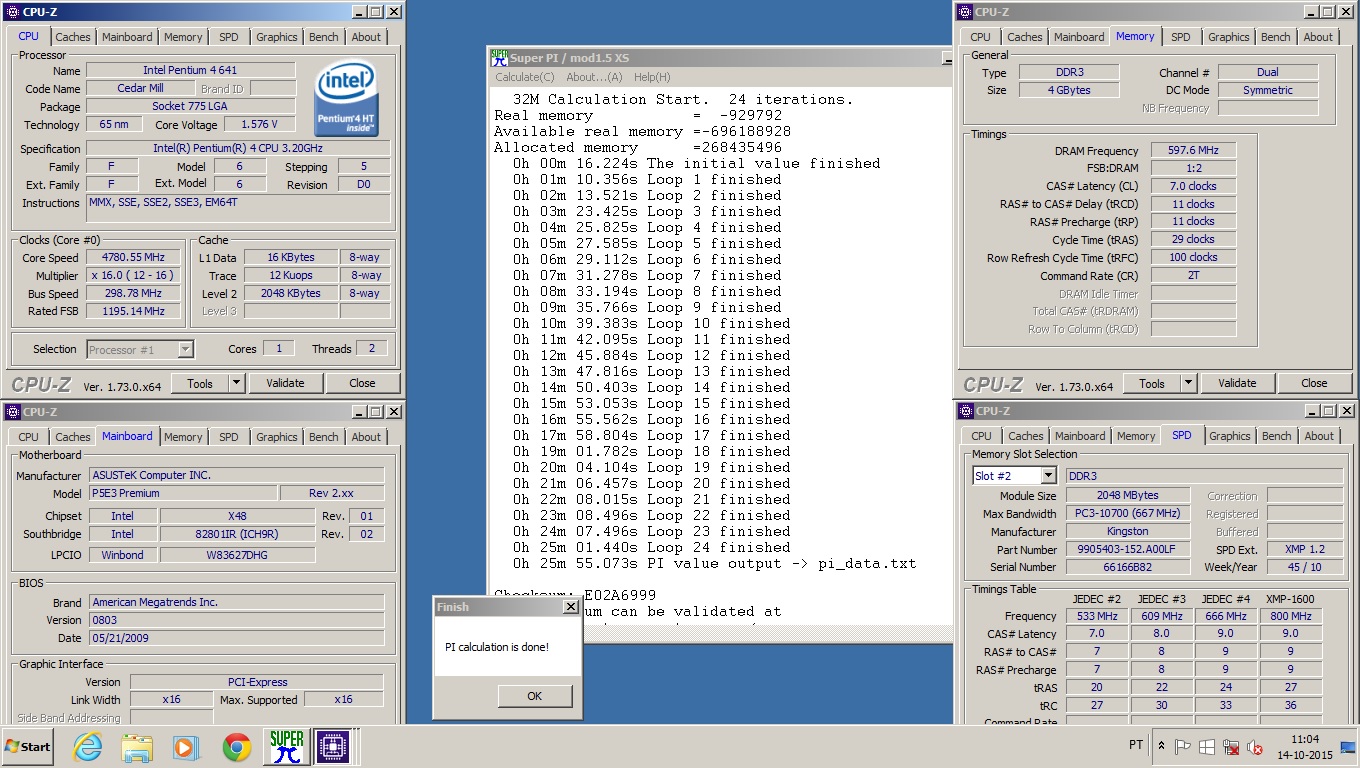Open the Help(H) menu in Super PI
The height and width of the screenshot is (768, 1360).
[652, 77]
